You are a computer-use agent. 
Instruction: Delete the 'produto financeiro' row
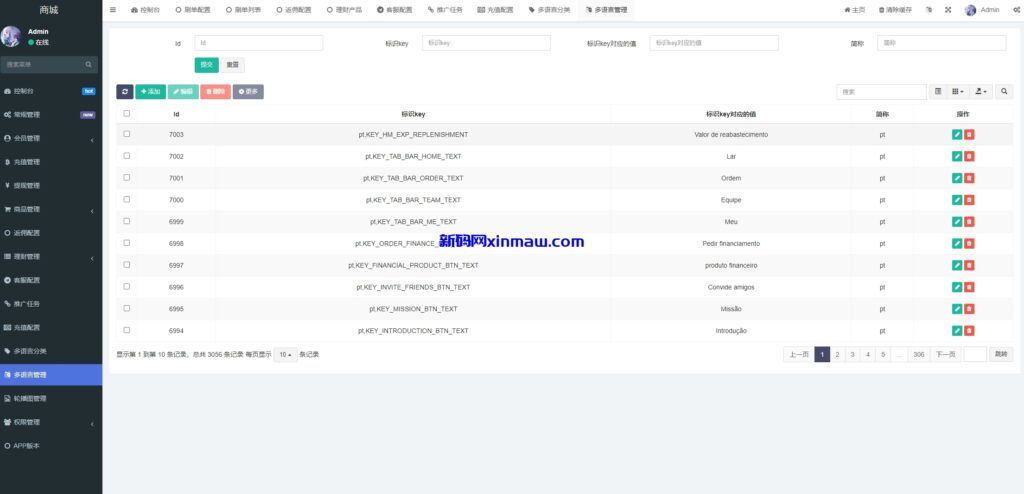pyautogui.click(x=969, y=265)
